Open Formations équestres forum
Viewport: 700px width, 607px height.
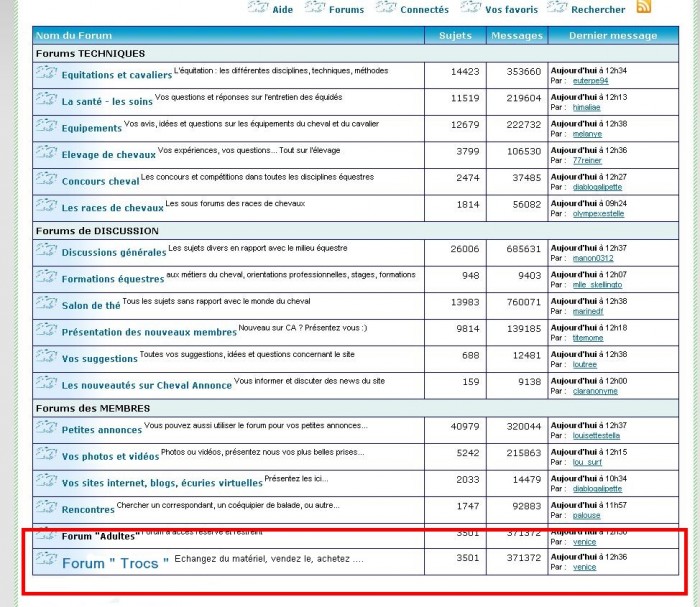tap(113, 279)
